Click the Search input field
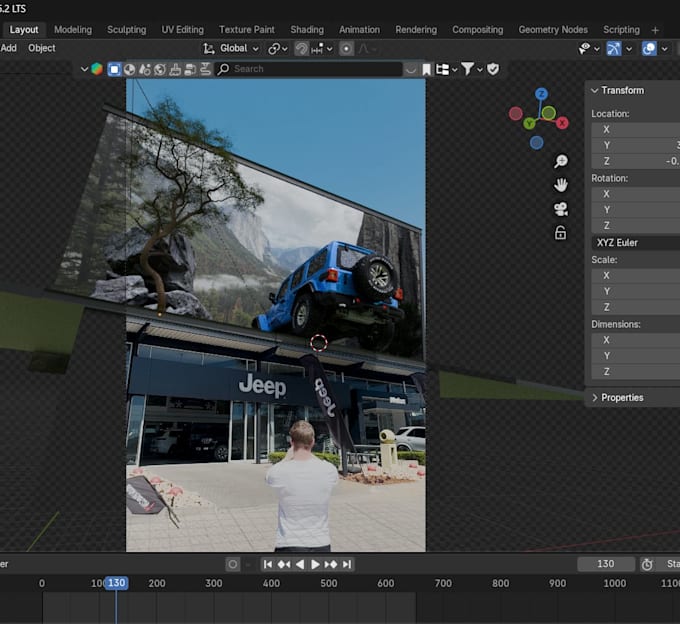680x624 pixels. [309, 69]
